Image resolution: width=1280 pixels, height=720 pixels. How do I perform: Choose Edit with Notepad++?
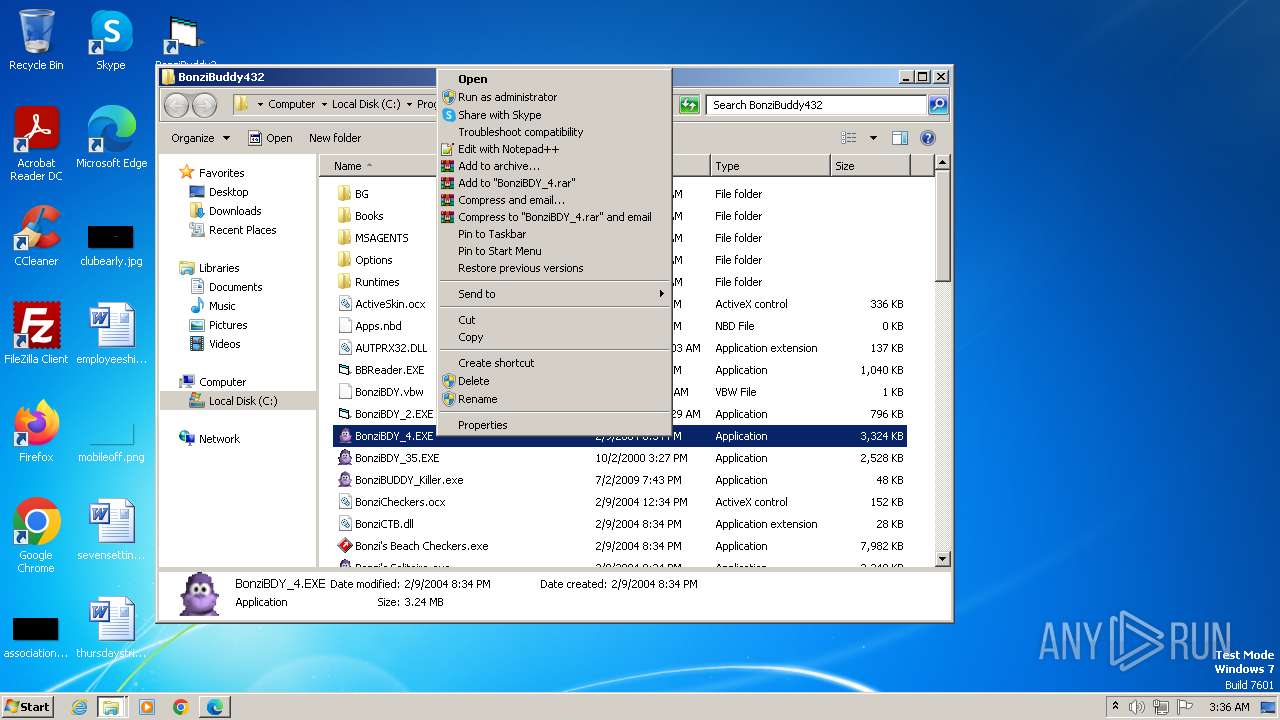click(554, 149)
